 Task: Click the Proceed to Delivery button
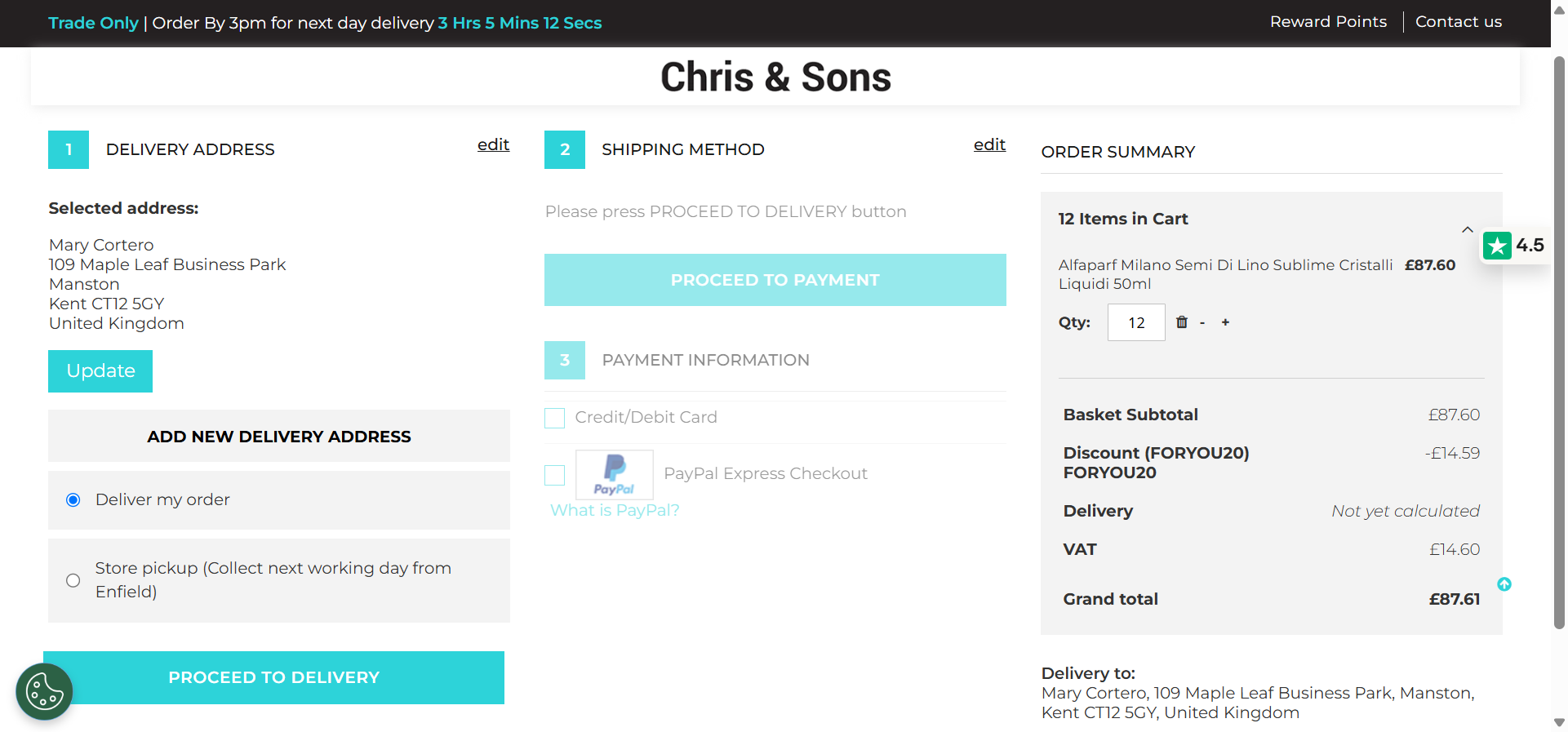coord(274,677)
